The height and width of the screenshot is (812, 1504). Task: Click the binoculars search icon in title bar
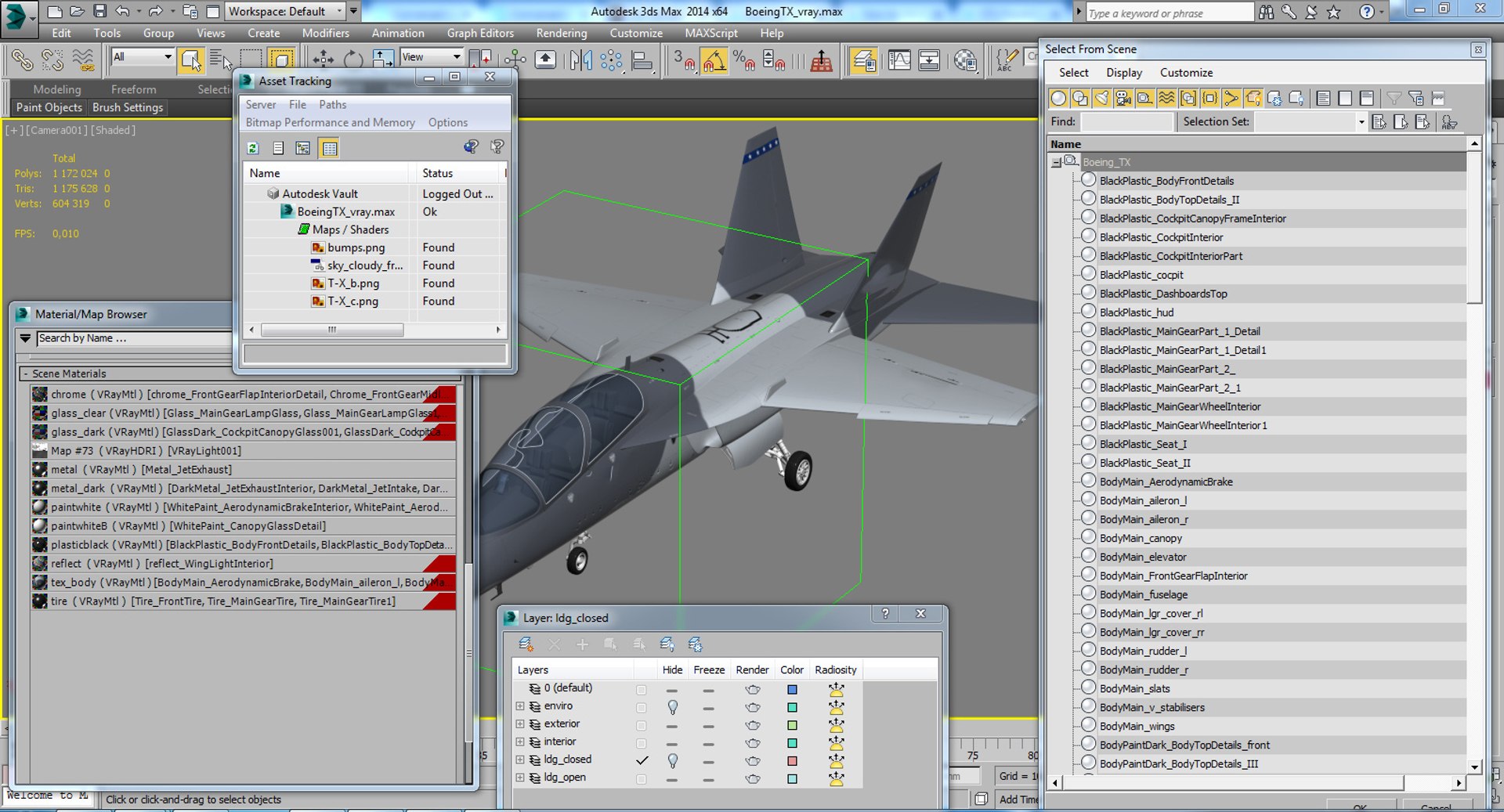pyautogui.click(x=1266, y=12)
